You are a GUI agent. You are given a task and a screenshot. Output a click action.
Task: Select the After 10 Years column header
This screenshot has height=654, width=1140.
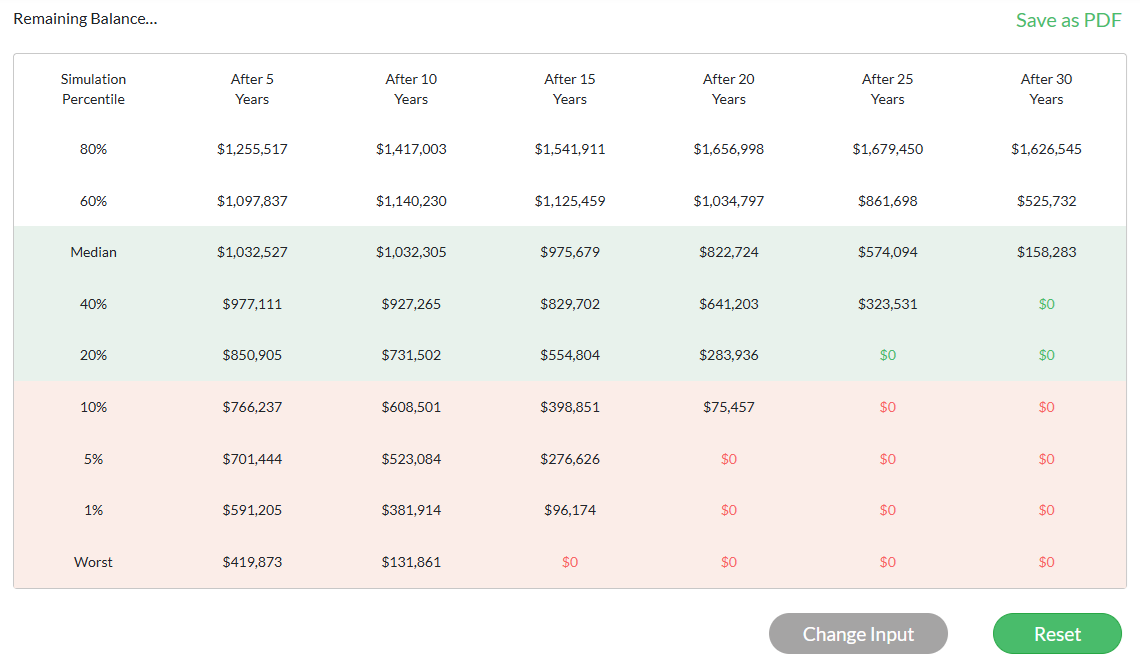(411, 89)
